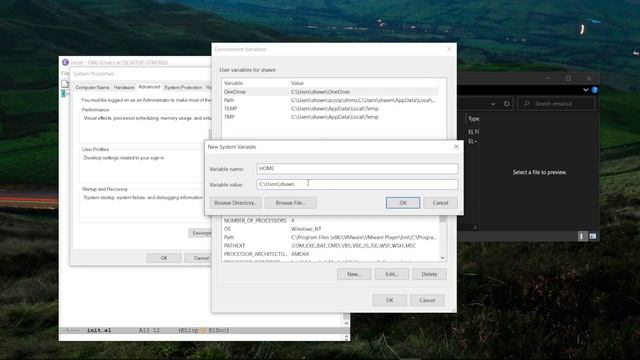Cancel the New System Variable dialog
The width and height of the screenshot is (640, 360).
pos(440,203)
